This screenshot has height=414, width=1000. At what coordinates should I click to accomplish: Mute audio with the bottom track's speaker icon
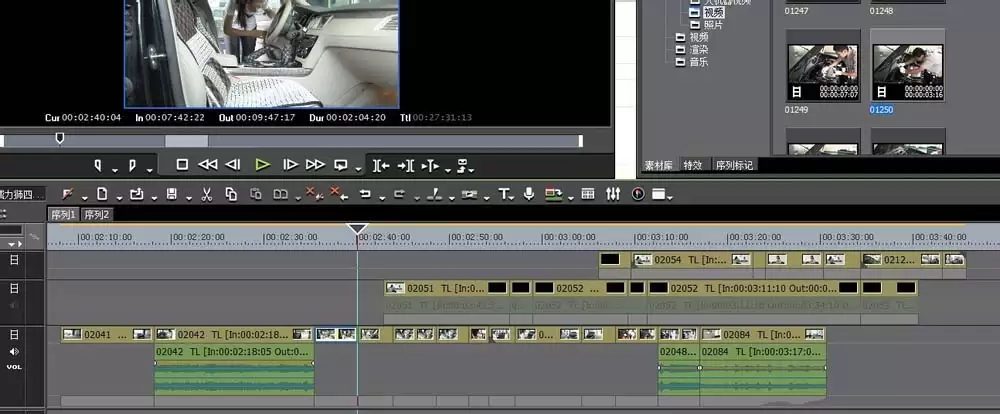(14, 351)
